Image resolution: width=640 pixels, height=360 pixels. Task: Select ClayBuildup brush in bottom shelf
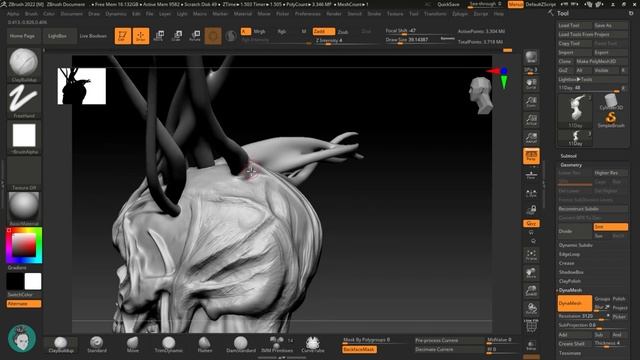tap(61, 344)
